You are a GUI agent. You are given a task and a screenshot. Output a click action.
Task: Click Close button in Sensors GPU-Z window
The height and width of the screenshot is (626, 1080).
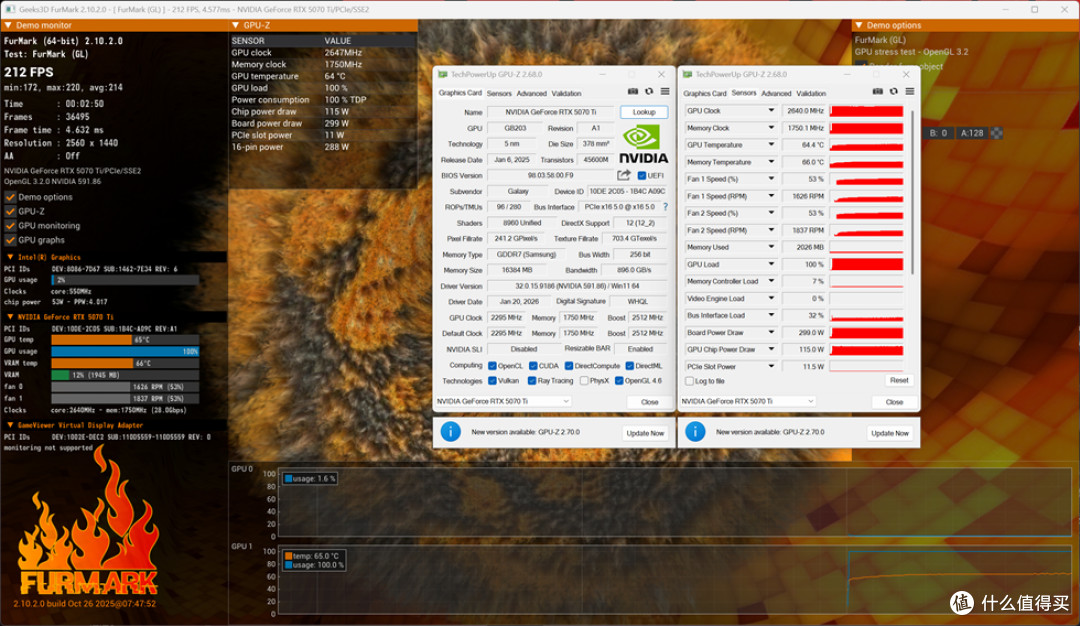pyautogui.click(x=894, y=401)
